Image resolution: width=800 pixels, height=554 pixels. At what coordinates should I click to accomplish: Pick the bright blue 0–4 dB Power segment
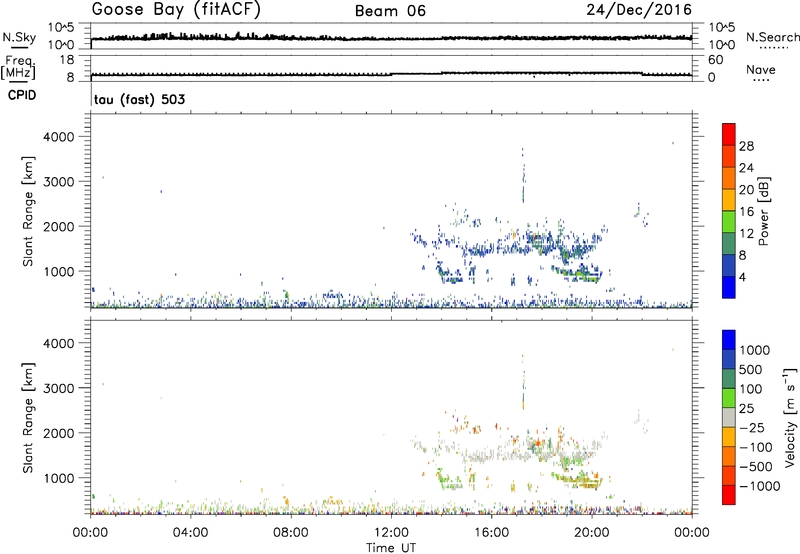(x=729, y=287)
